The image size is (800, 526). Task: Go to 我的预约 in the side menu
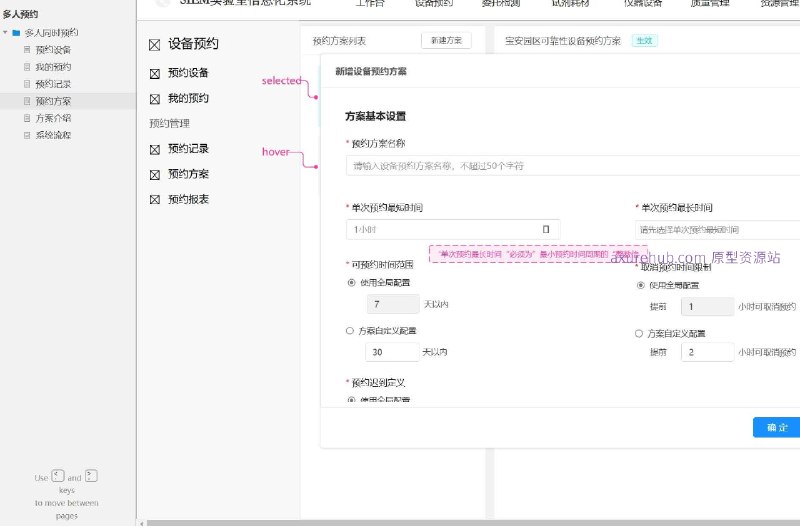[x=188, y=98]
